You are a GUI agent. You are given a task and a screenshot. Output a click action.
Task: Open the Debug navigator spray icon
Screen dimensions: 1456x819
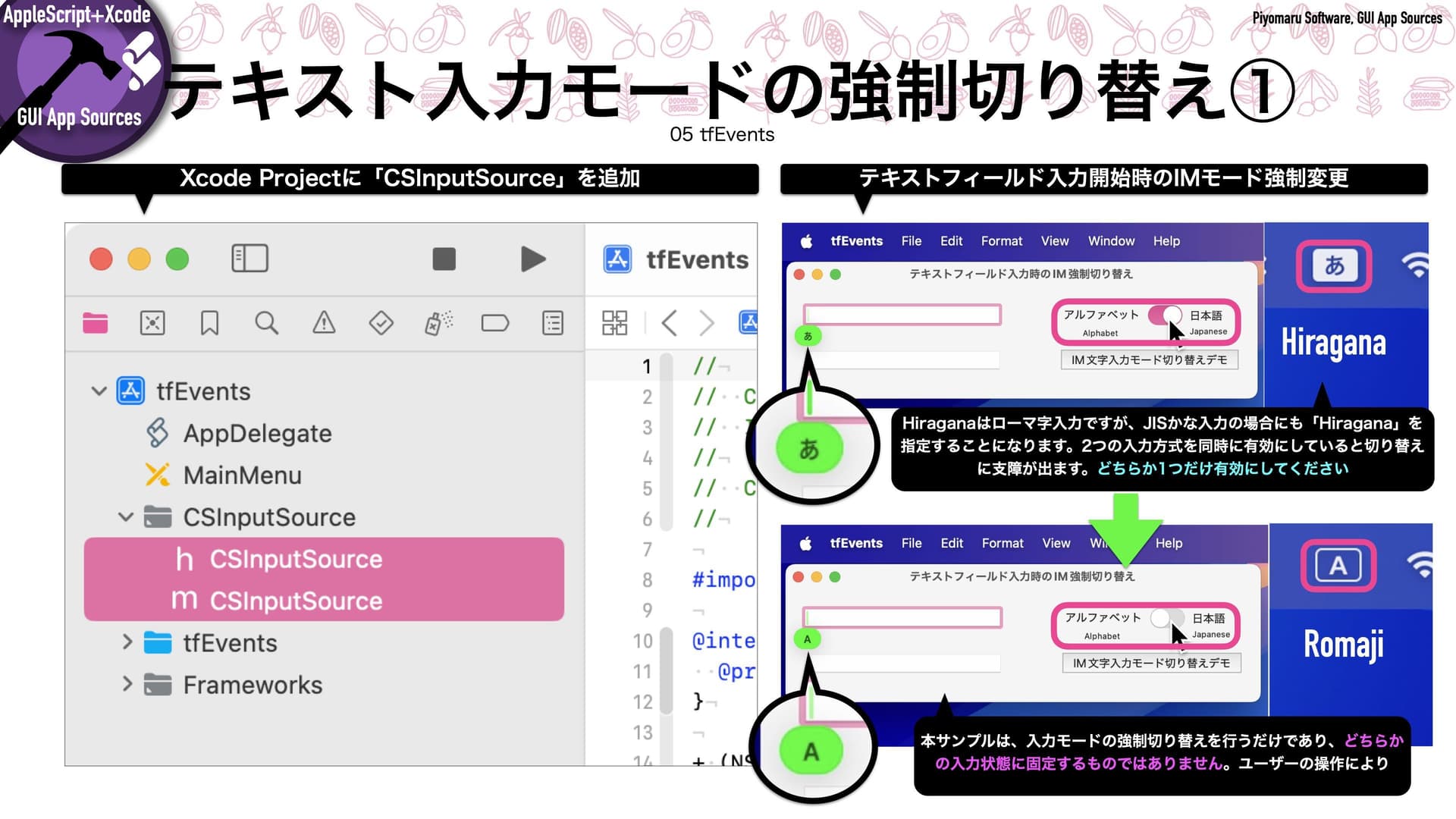tap(438, 323)
